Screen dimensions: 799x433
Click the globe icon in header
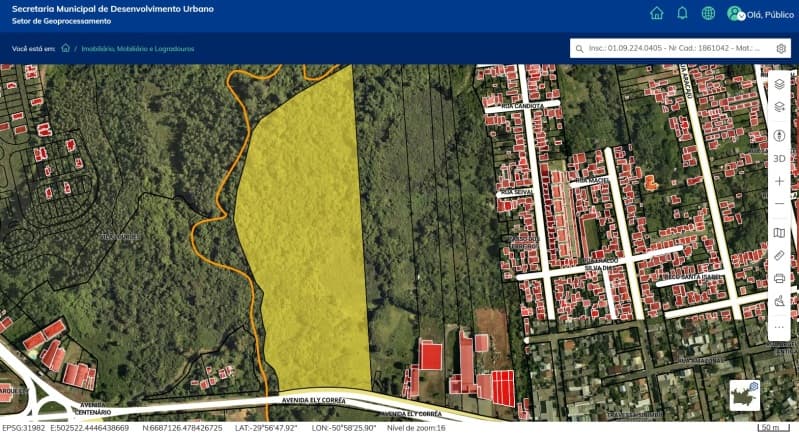pyautogui.click(x=708, y=13)
